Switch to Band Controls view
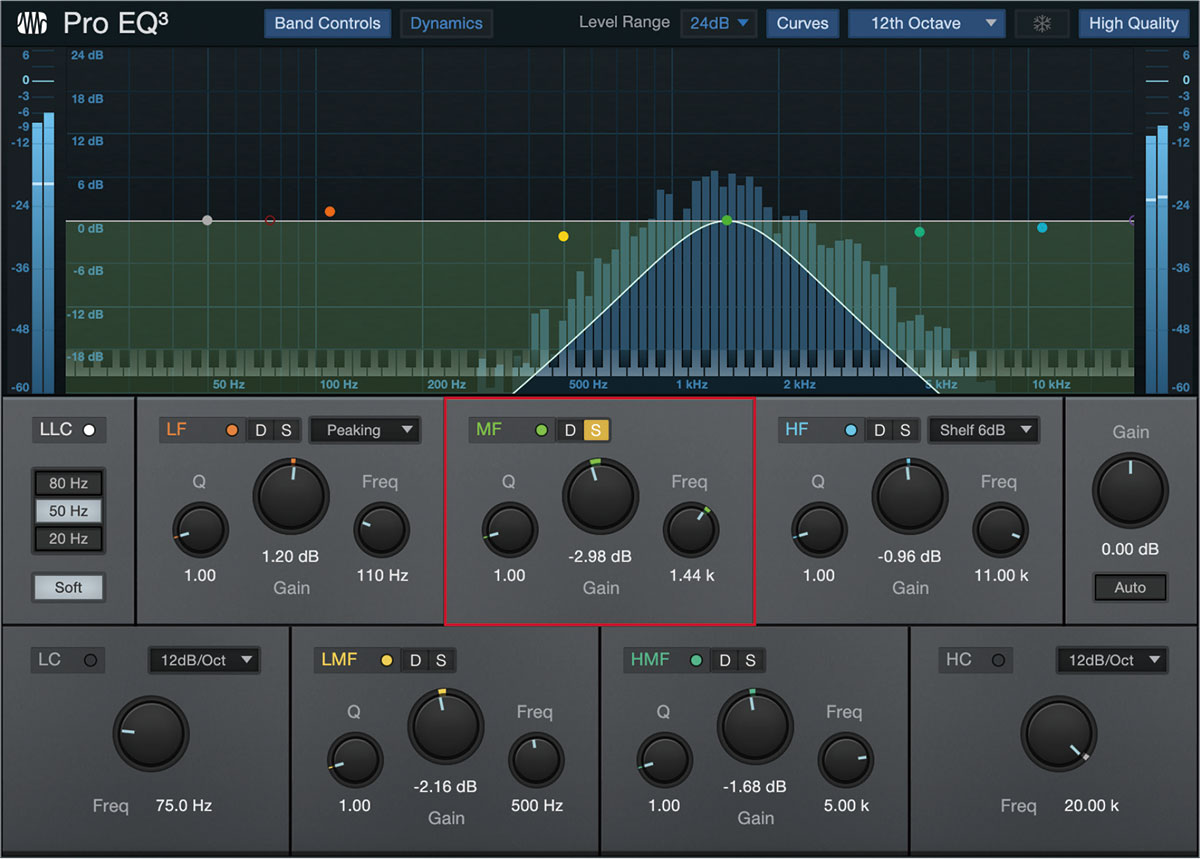The height and width of the screenshot is (859, 1200). pos(327,23)
